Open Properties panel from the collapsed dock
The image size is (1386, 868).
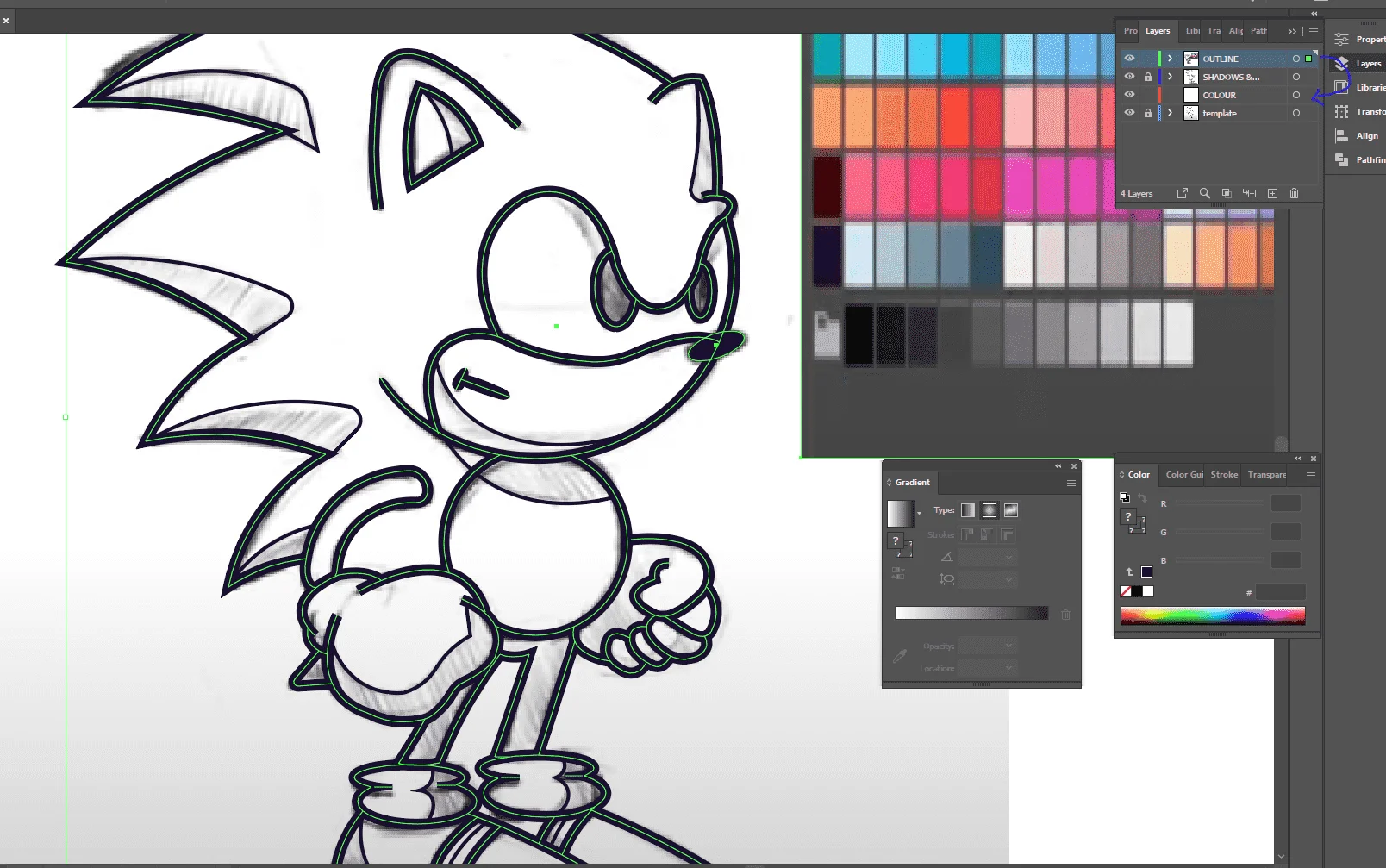(x=1358, y=40)
